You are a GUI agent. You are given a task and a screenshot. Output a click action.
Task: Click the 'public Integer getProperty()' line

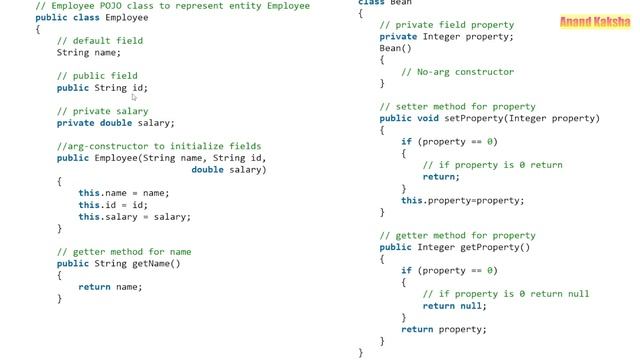coord(454,247)
